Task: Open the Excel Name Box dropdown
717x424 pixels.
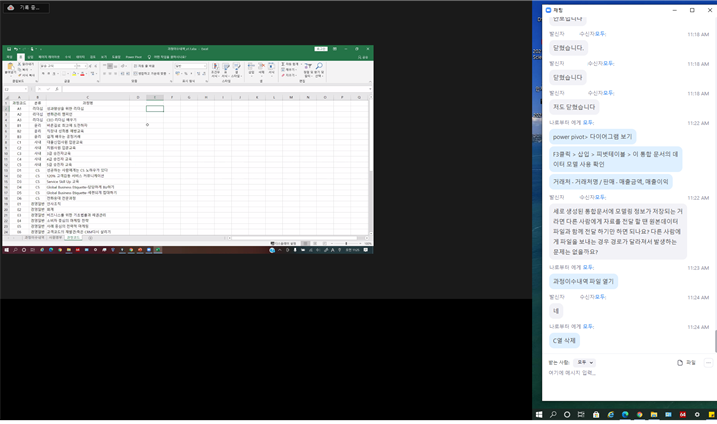Action: pos(33,89)
